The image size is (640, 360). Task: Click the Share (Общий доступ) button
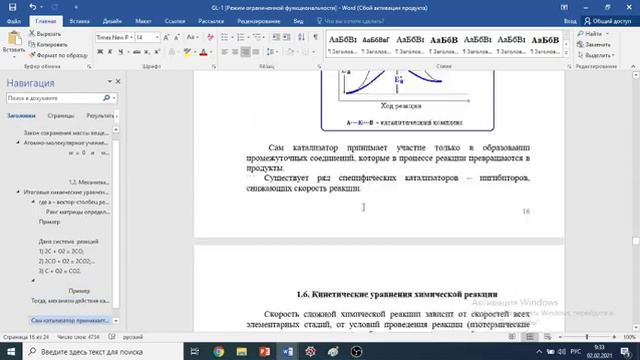(608, 21)
